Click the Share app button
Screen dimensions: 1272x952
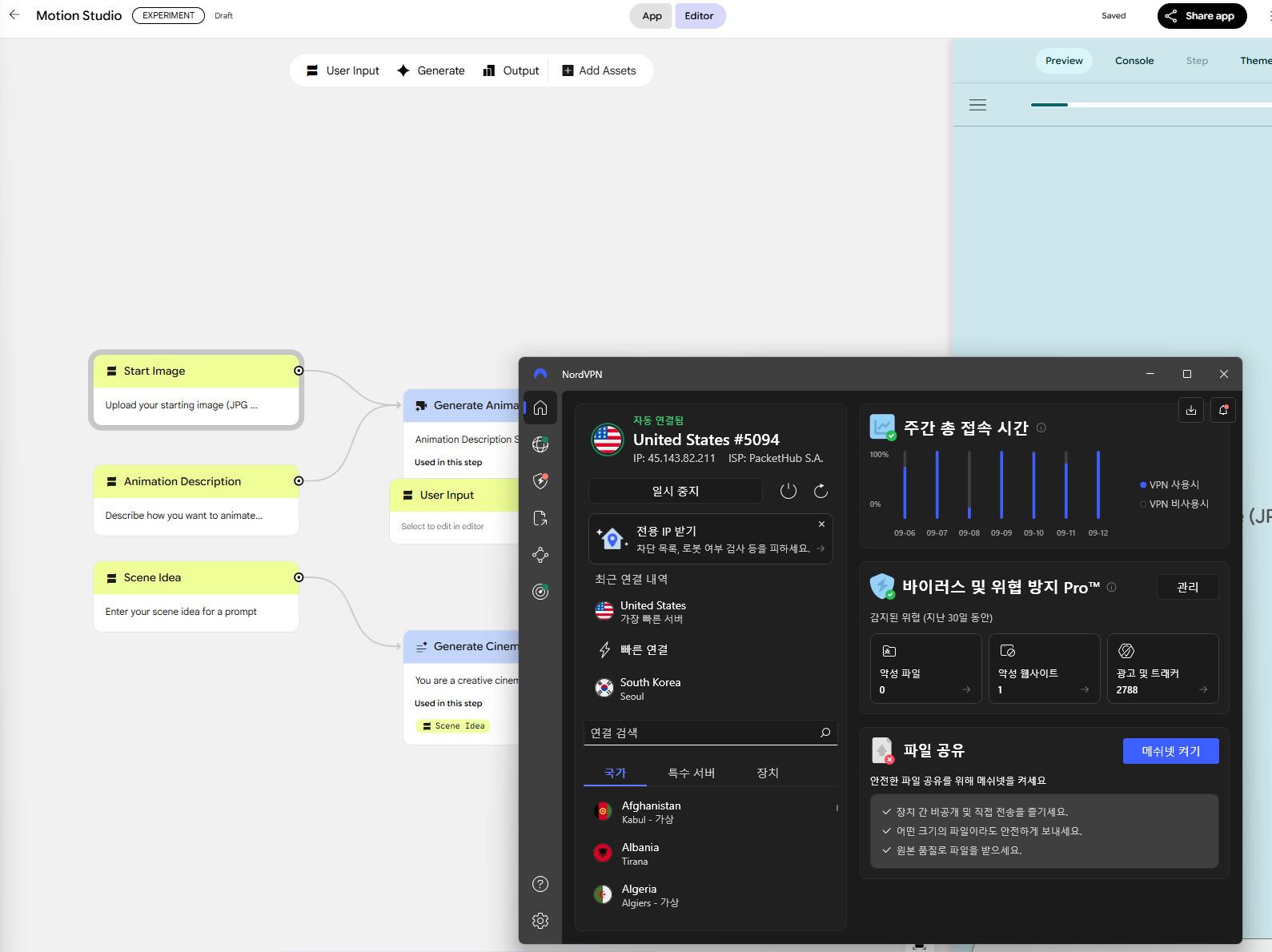tap(1202, 16)
